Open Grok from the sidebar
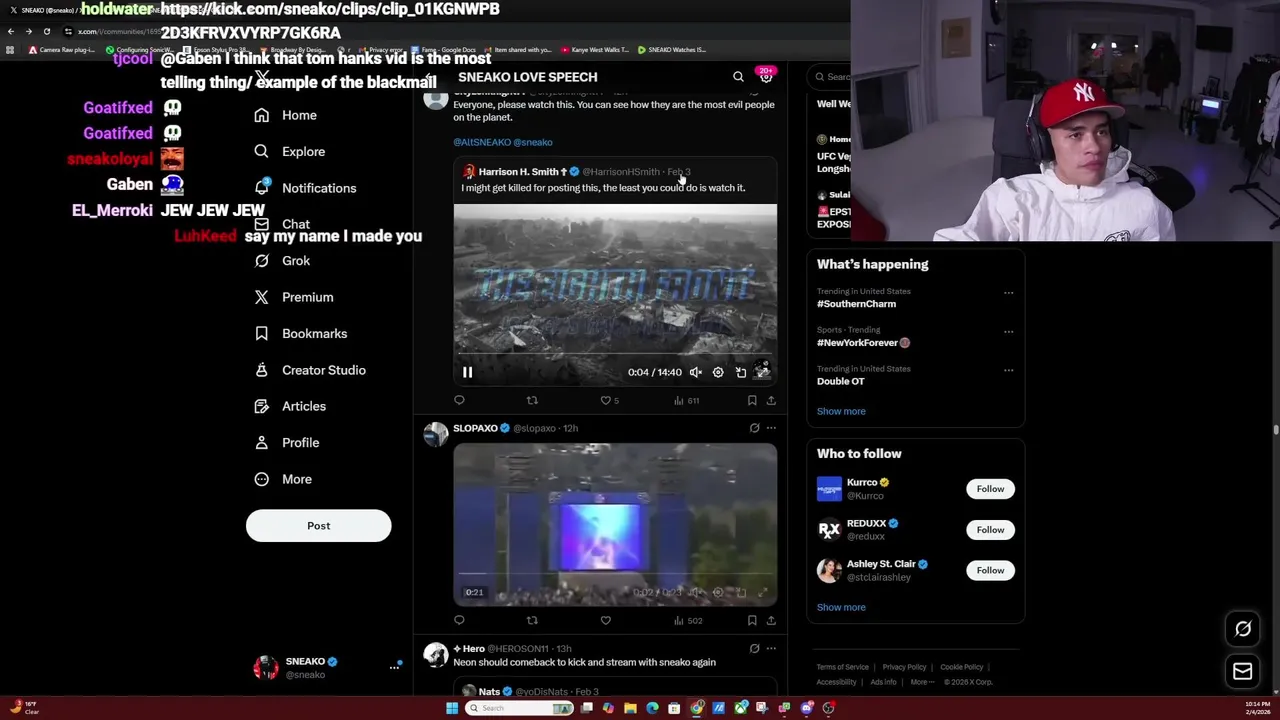1280x720 pixels. tap(283, 261)
